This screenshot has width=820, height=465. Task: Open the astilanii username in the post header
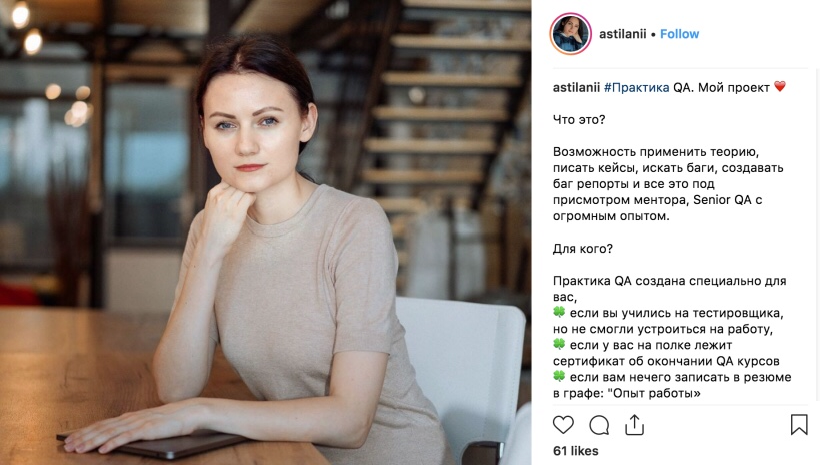(x=622, y=34)
